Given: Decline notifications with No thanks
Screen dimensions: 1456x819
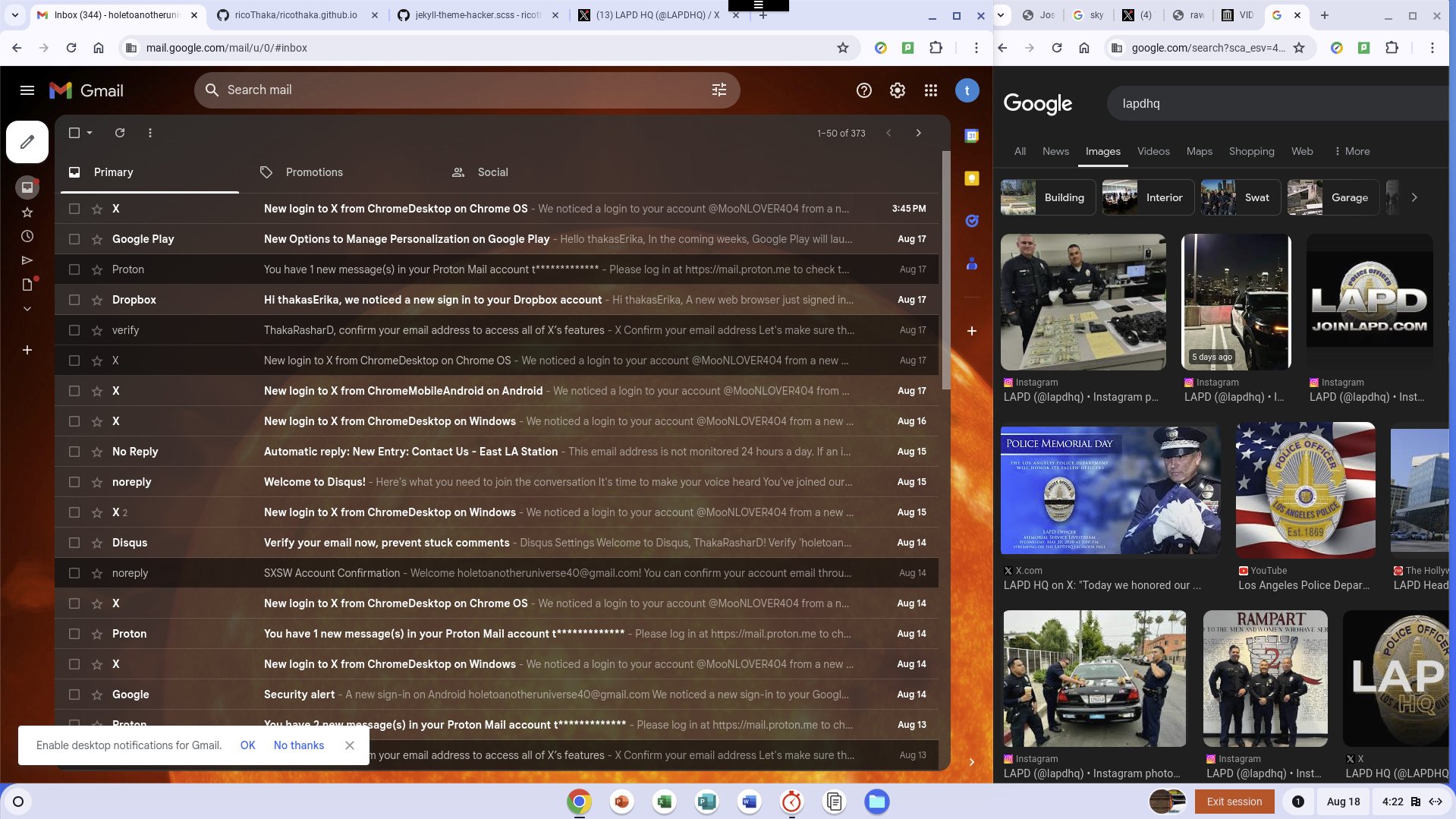Looking at the screenshot, I should [299, 745].
